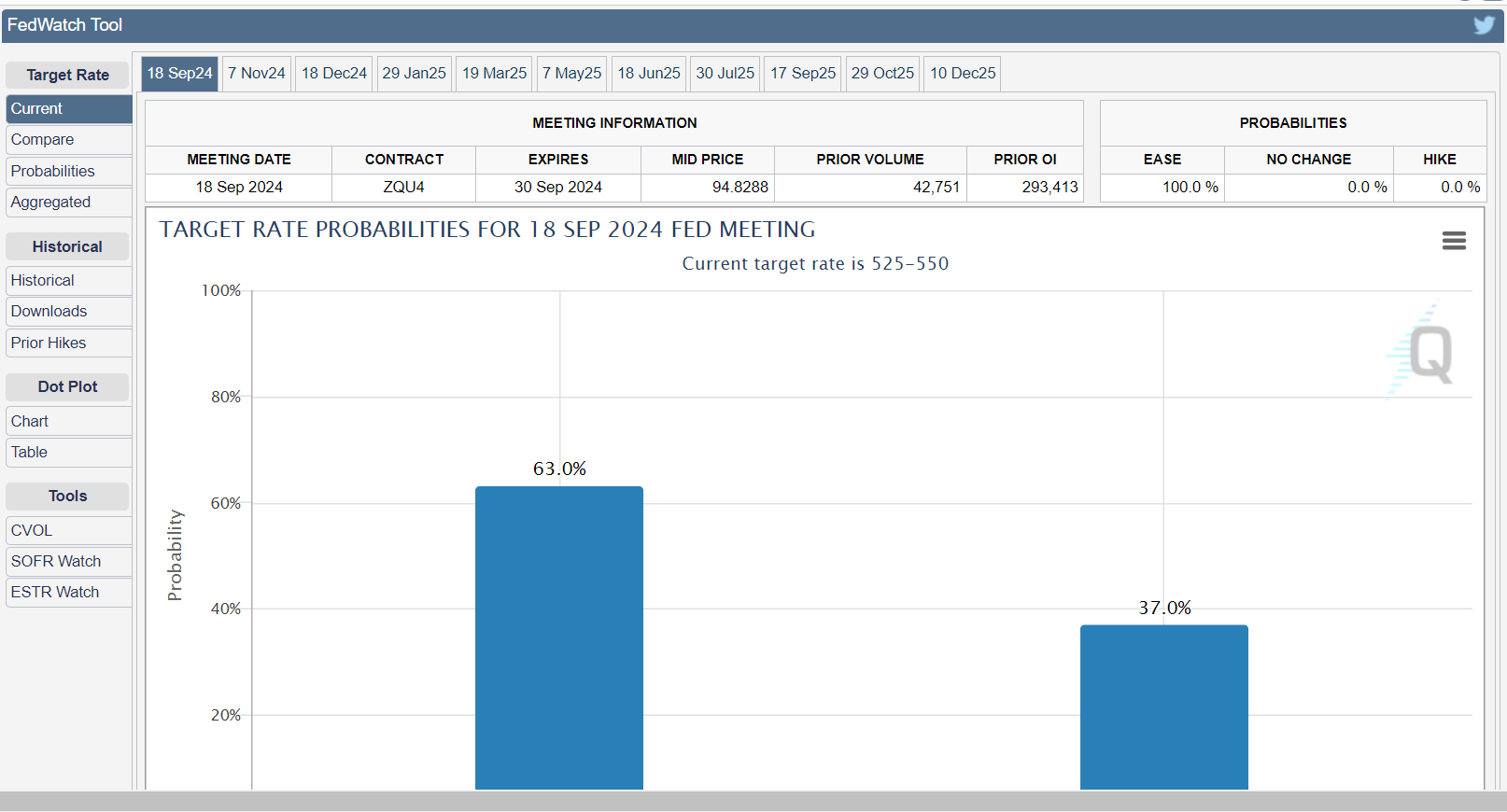Open the 19 Mar25 meeting tab
The height and width of the screenshot is (812, 1507).
(495, 74)
